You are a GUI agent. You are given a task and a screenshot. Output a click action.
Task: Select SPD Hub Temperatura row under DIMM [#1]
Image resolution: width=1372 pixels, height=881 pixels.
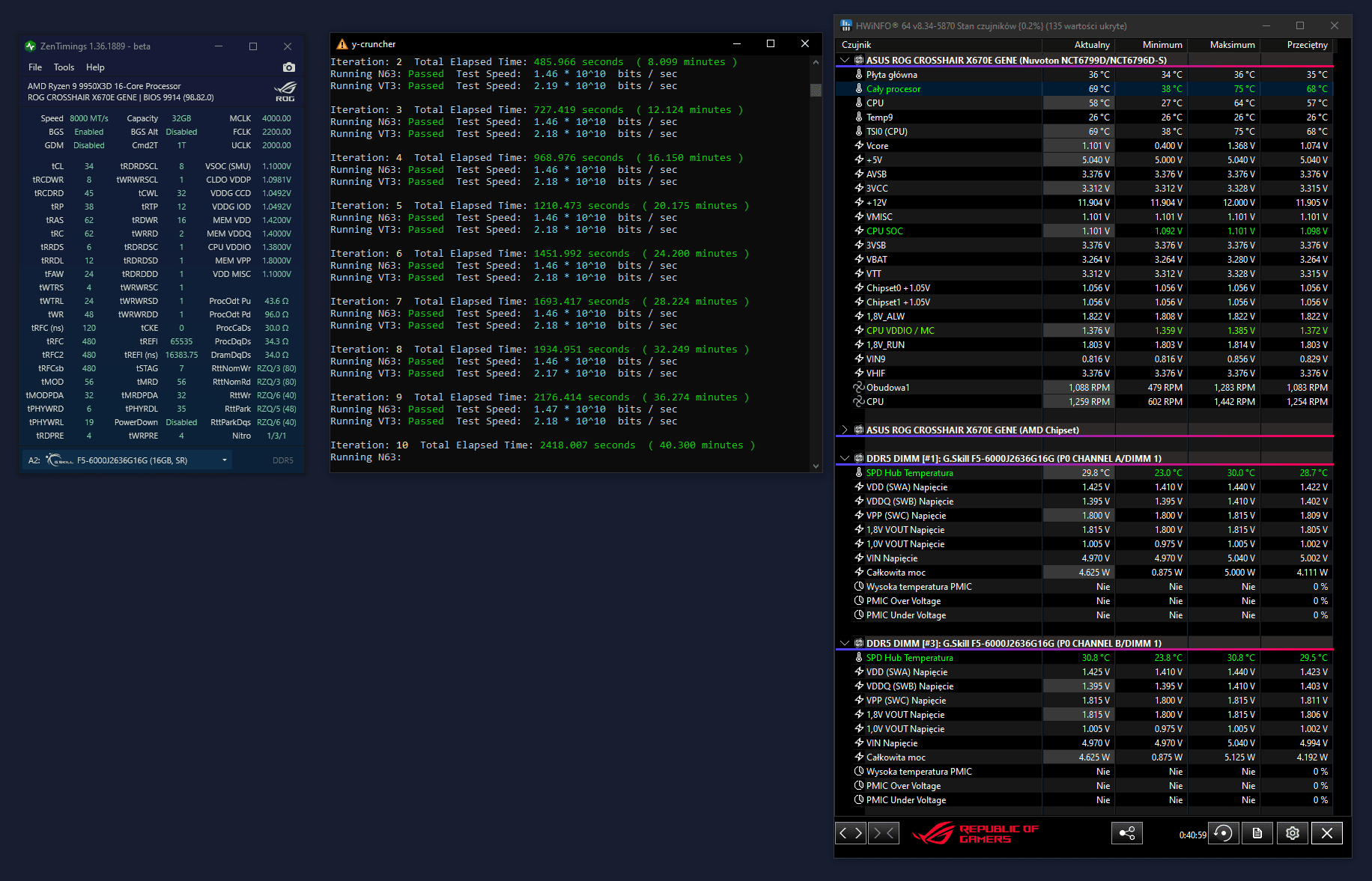click(x=1084, y=473)
